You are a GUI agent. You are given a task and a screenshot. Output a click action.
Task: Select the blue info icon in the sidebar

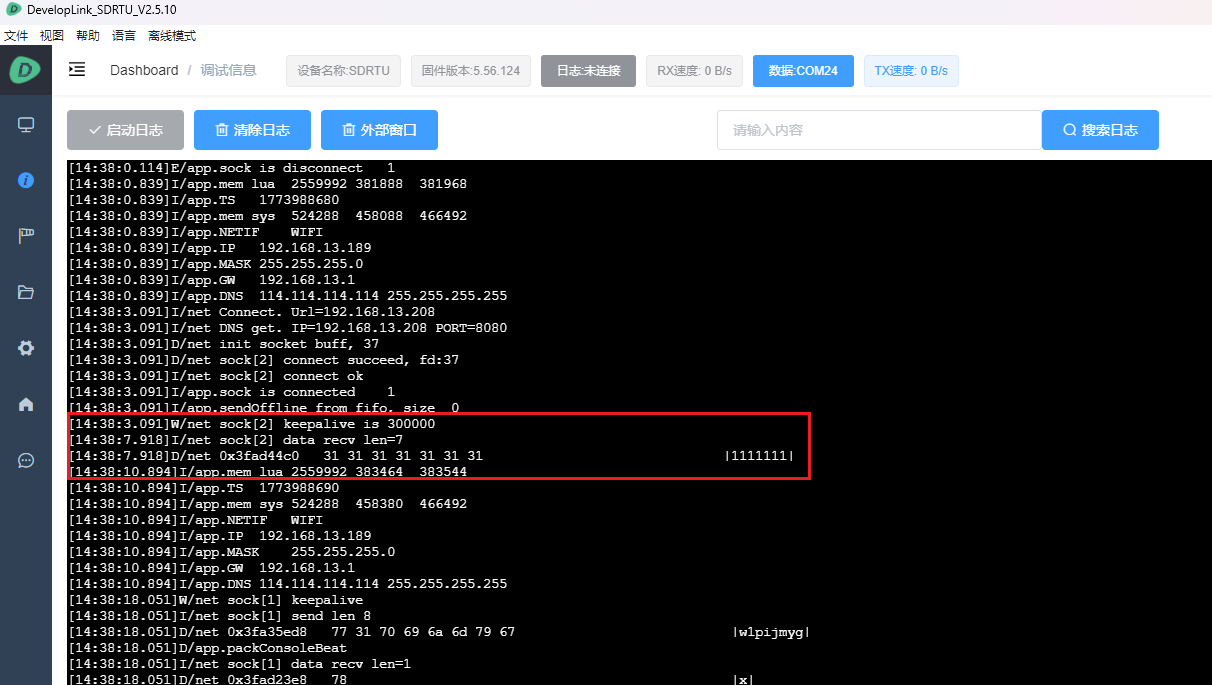[26, 180]
